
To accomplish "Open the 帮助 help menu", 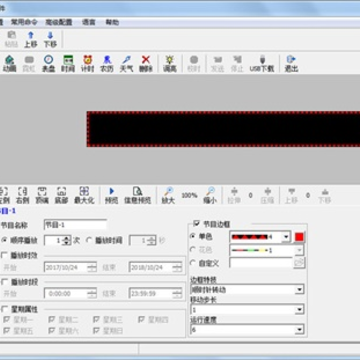I will 112,22.
